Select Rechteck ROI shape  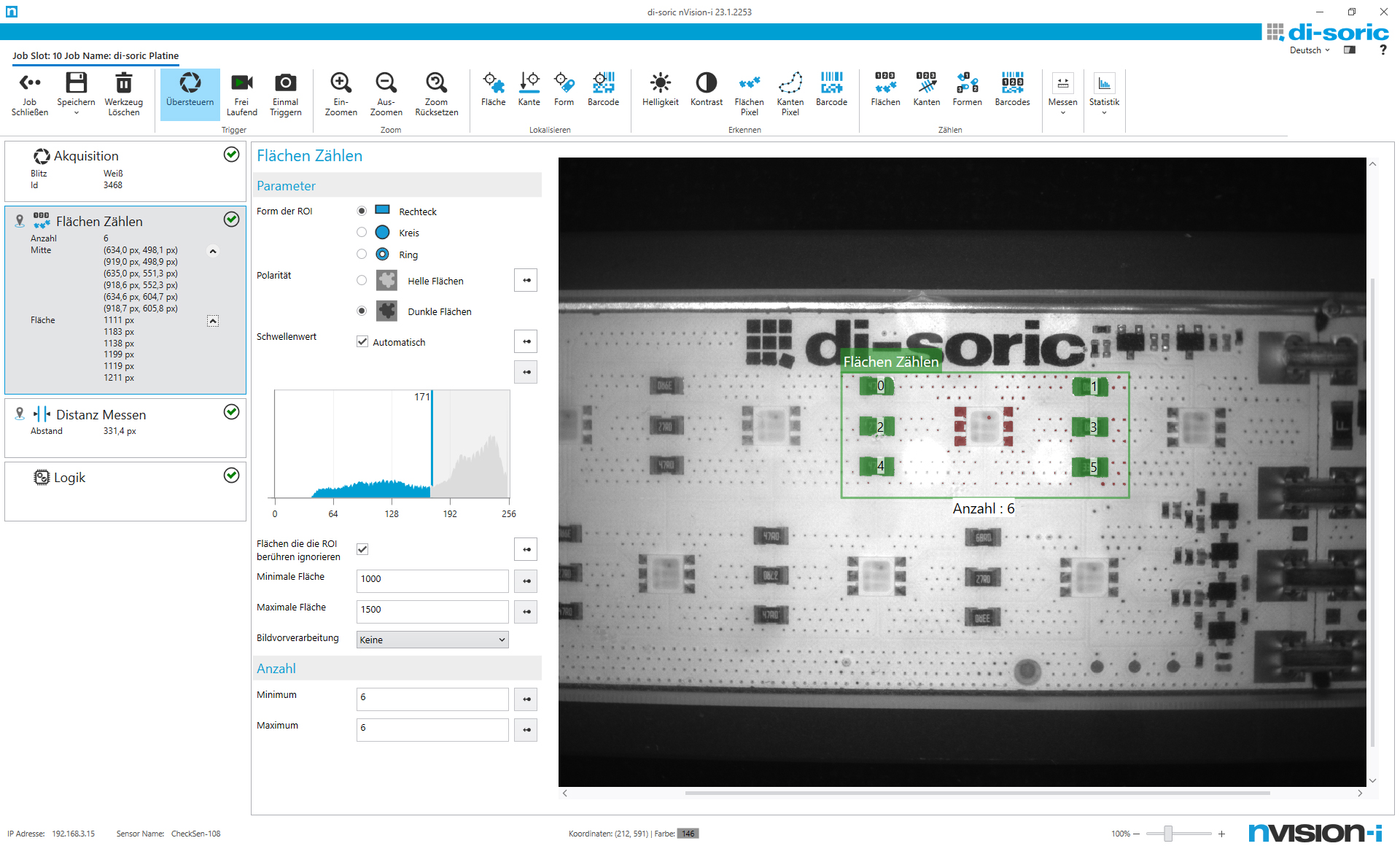362,211
